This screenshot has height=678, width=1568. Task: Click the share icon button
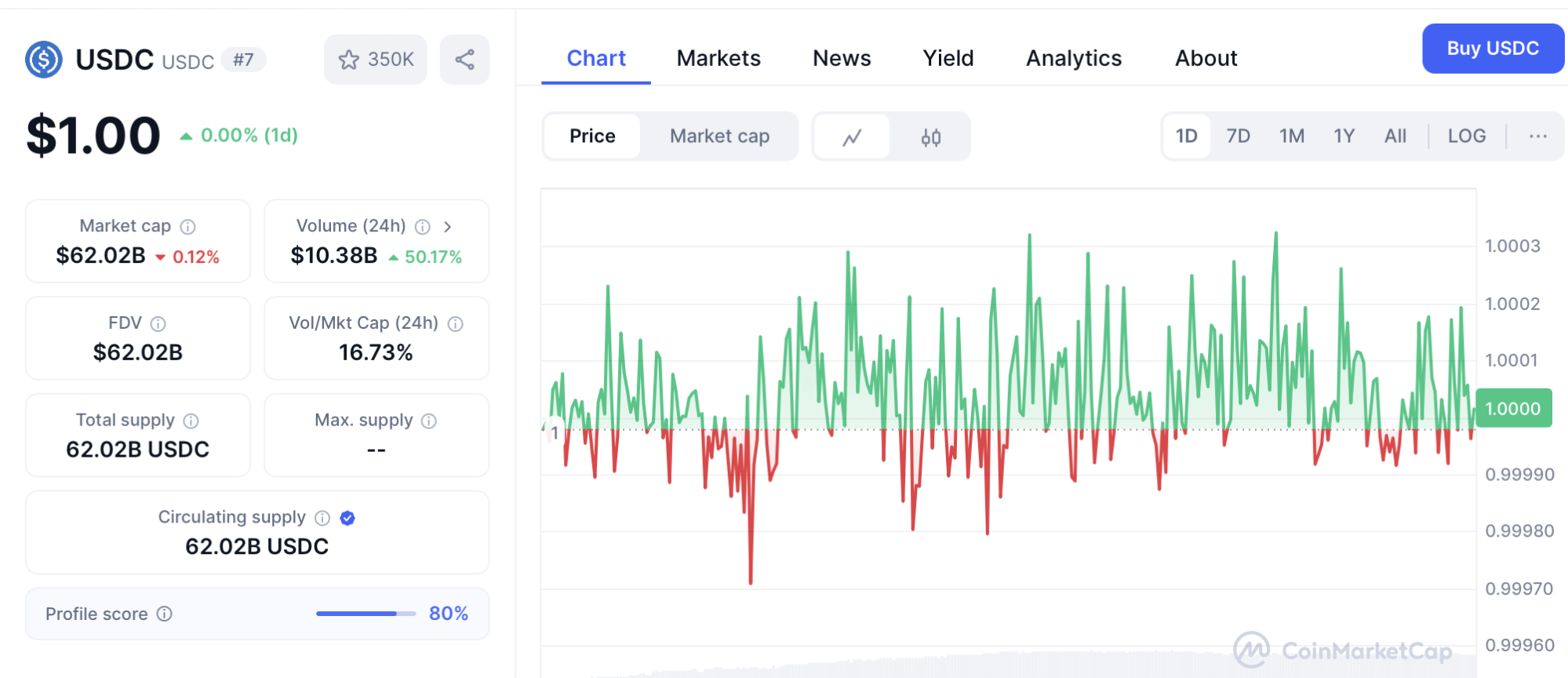click(464, 60)
